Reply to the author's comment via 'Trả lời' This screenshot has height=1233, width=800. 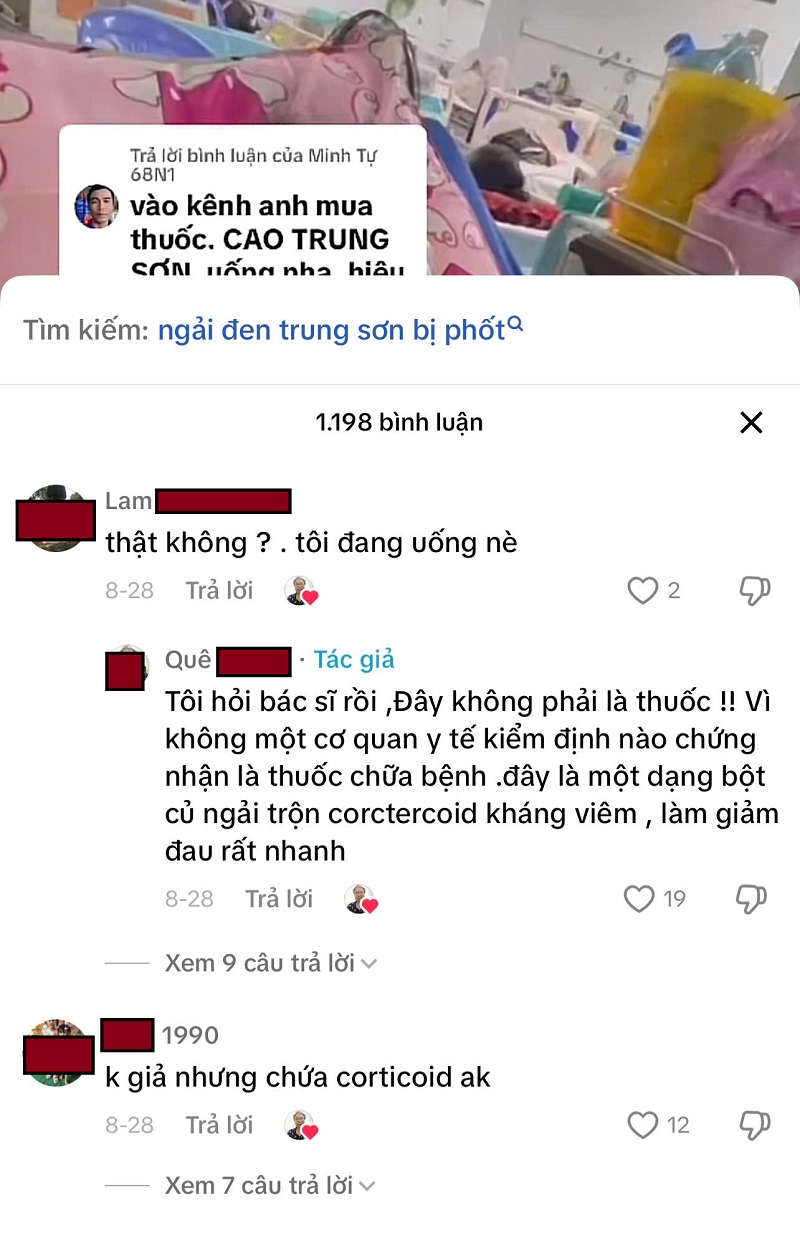point(279,898)
